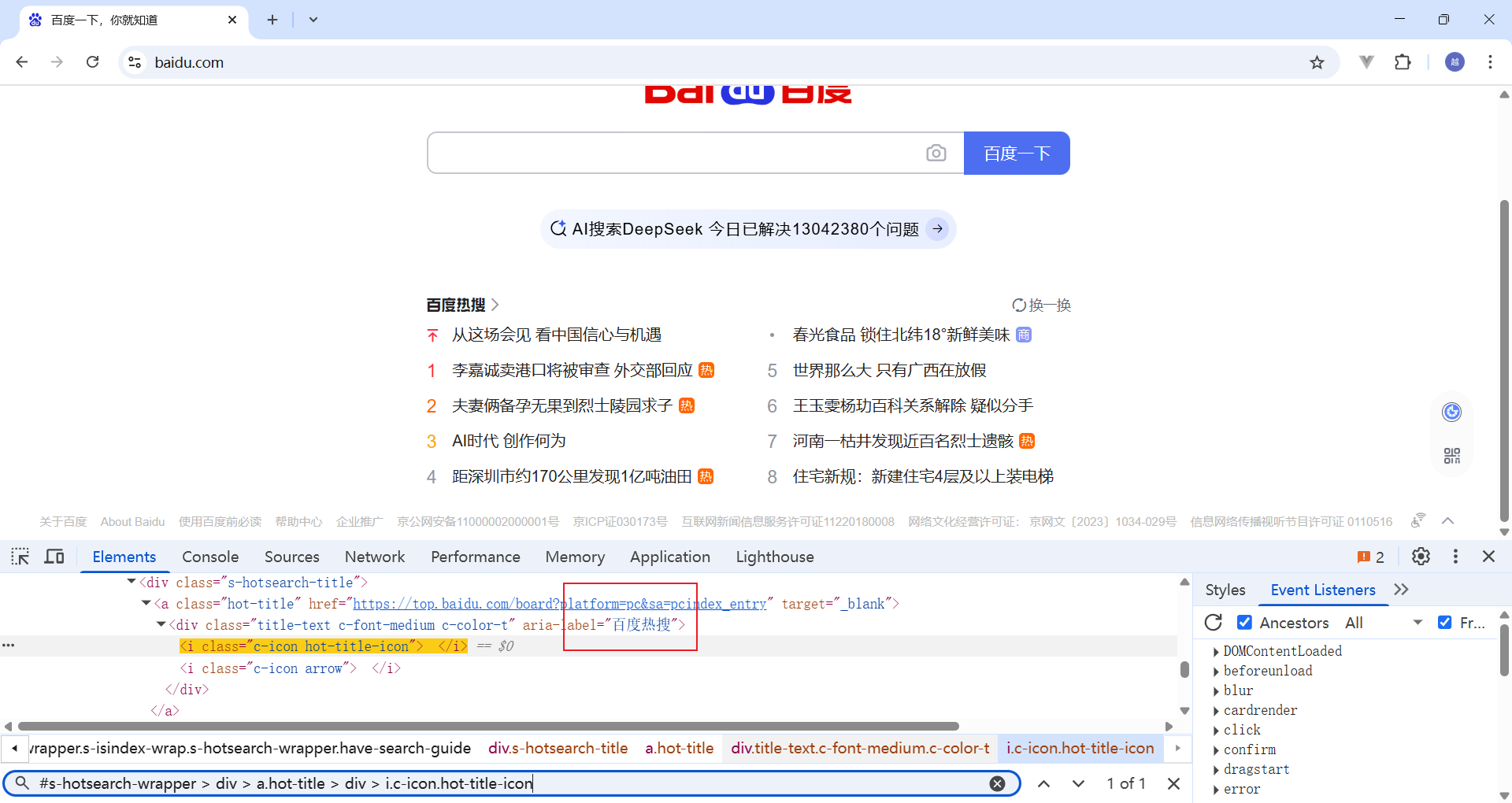Collapse the title-text div node

pyautogui.click(x=161, y=624)
